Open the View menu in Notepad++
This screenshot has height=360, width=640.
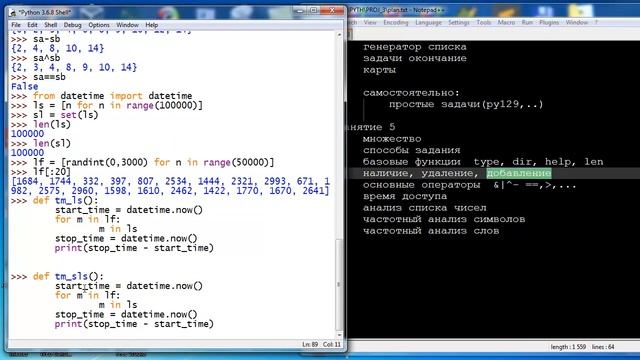[370, 22]
